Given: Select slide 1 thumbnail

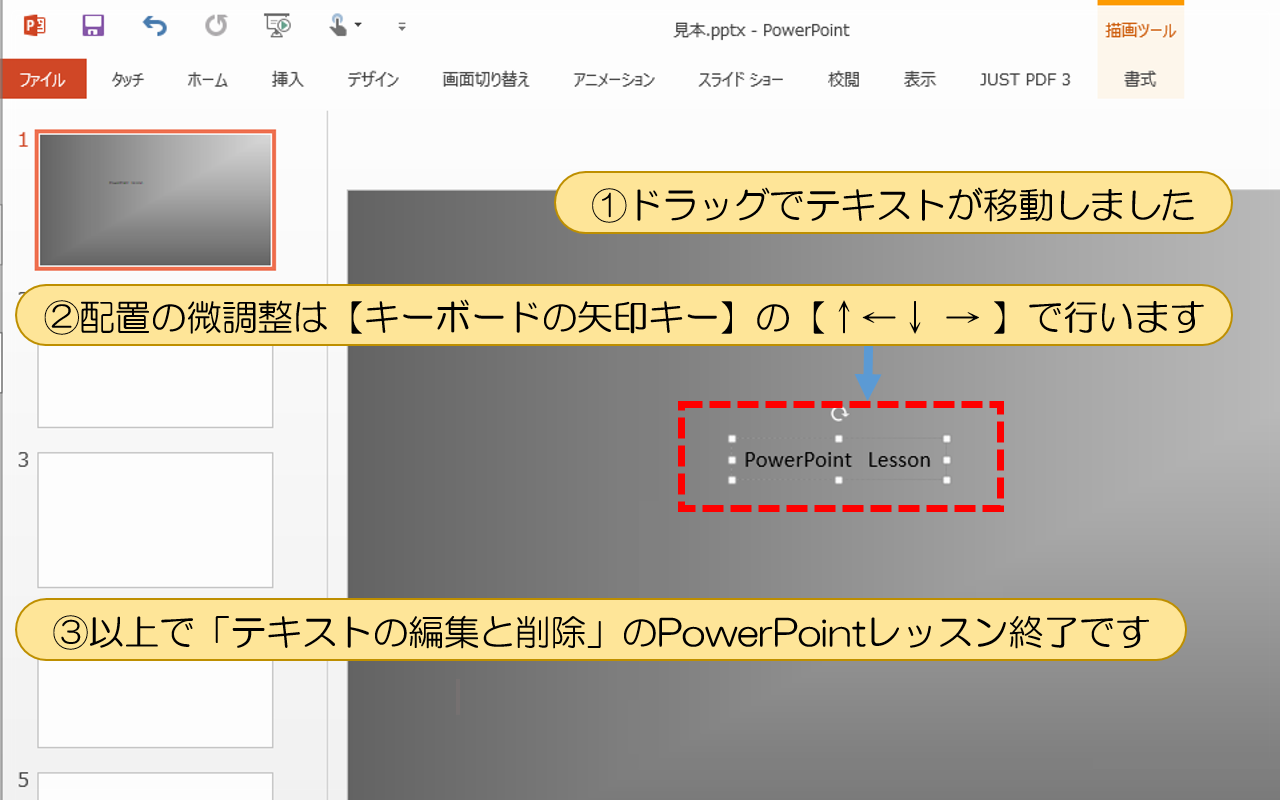Looking at the screenshot, I should 155,200.
